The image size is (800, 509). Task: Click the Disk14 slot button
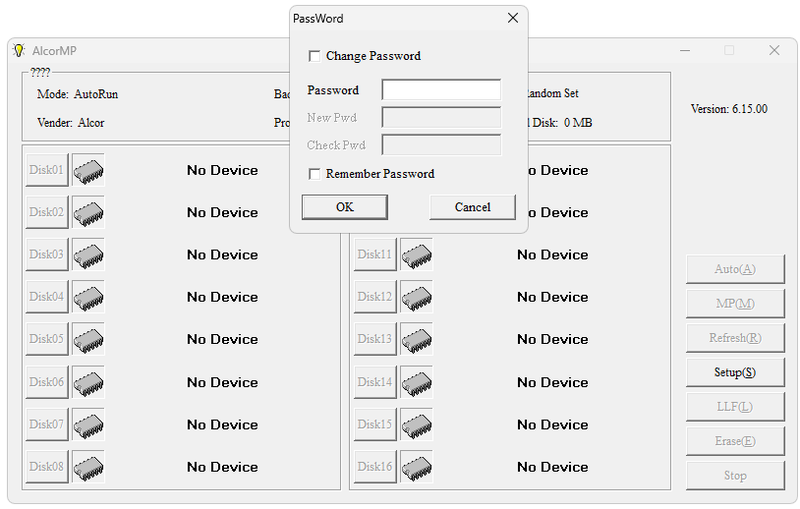coord(375,382)
